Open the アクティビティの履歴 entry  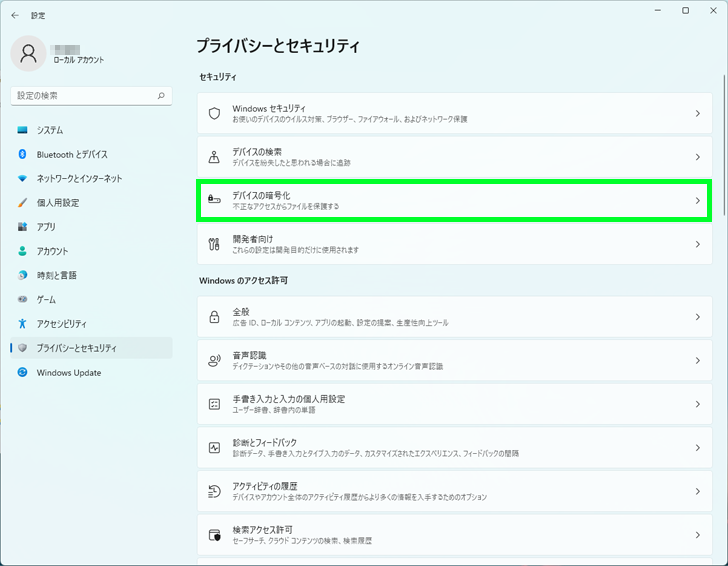(455, 491)
